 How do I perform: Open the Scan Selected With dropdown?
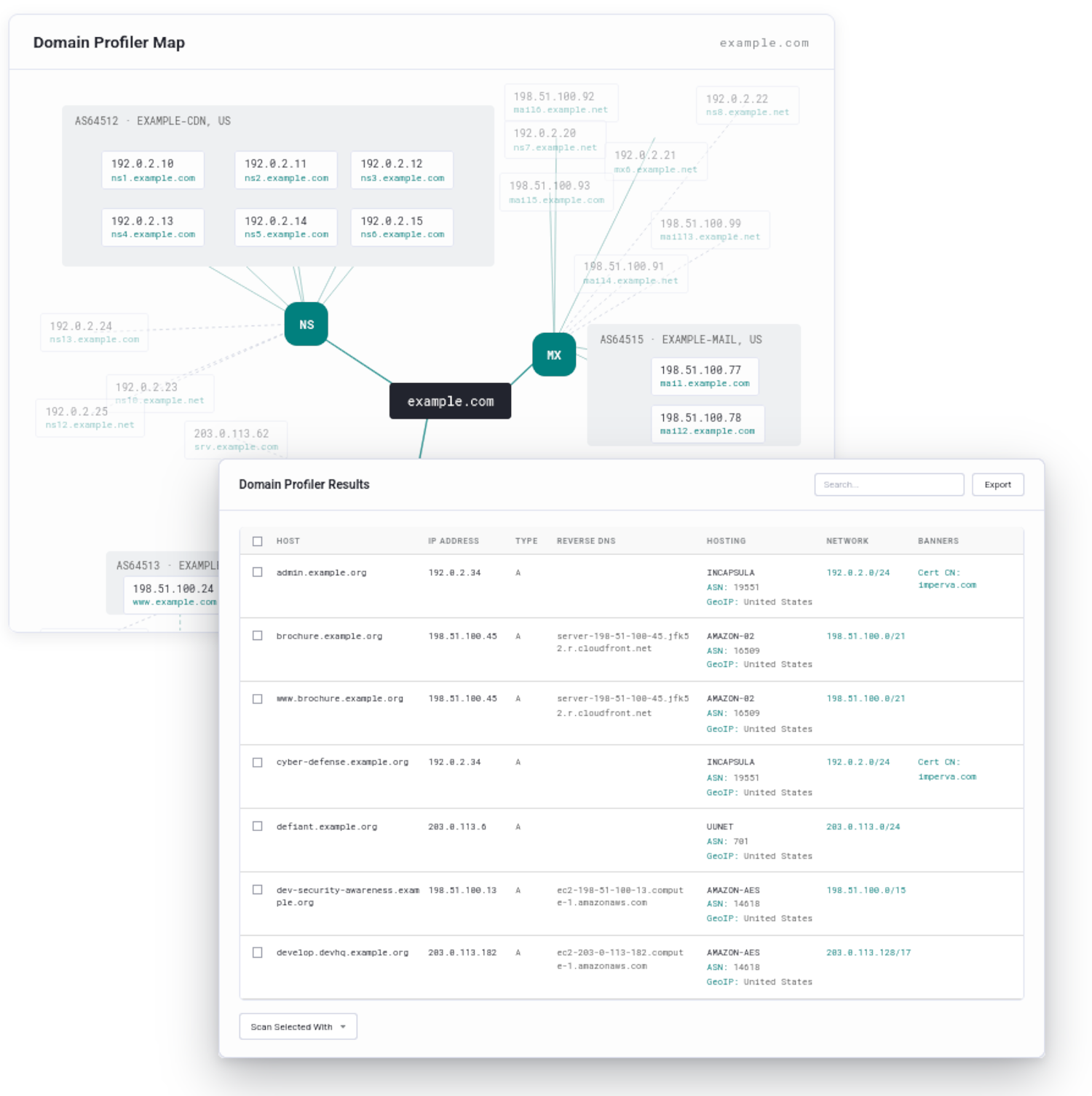coord(298,1027)
